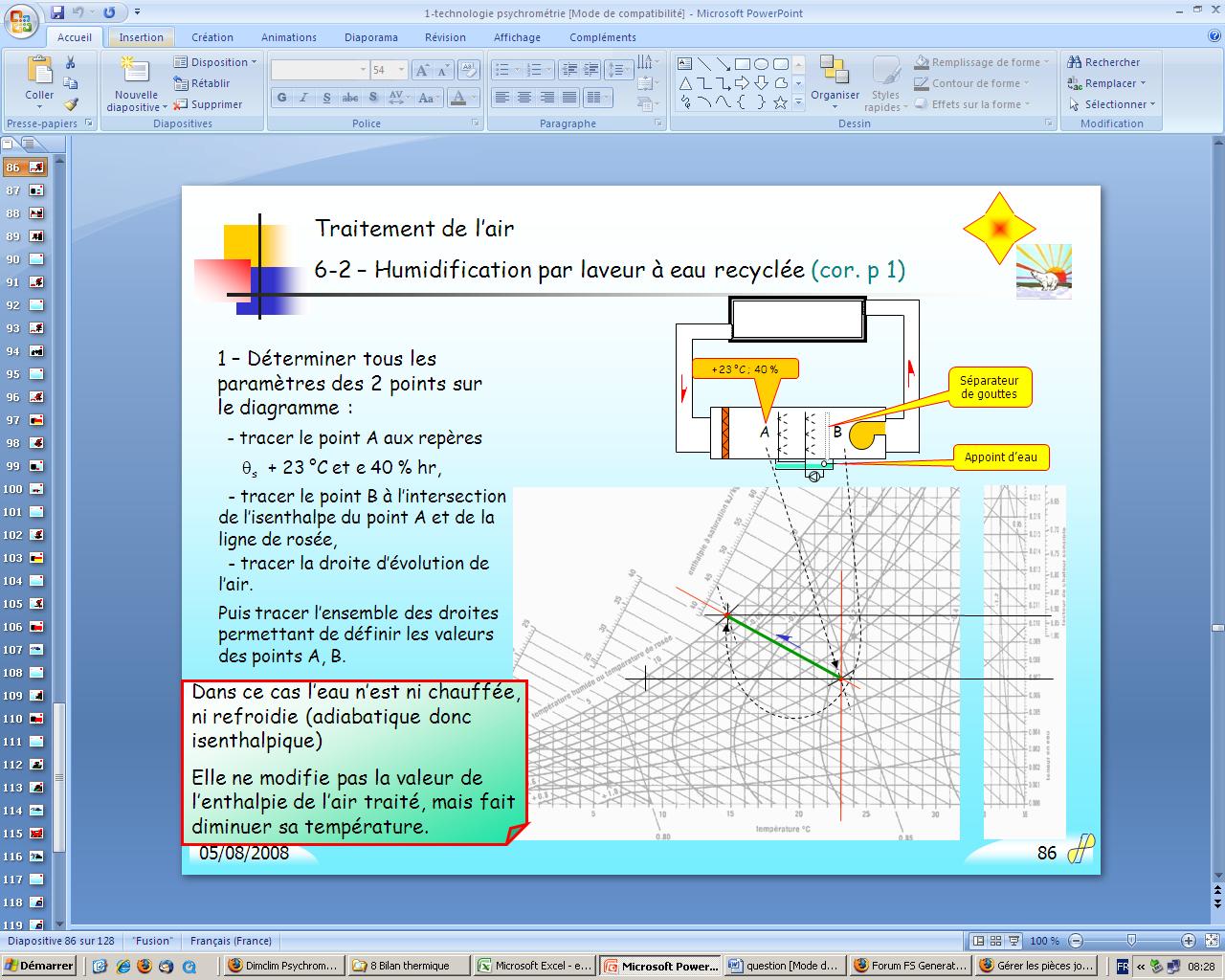Pick the format painter brush
The width and height of the screenshot is (1225, 980).
70,104
